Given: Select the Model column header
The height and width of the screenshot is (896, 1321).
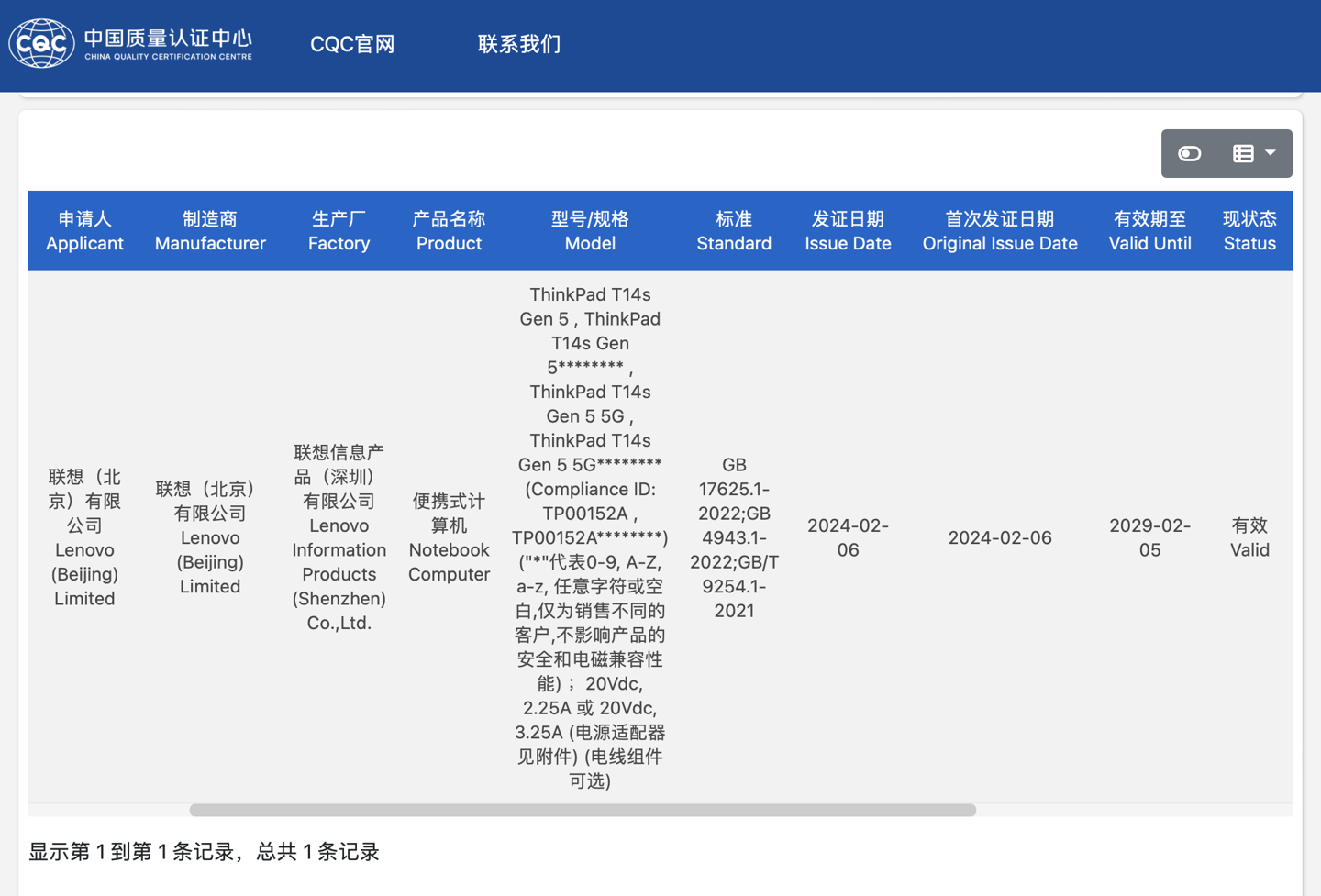Looking at the screenshot, I should tap(590, 231).
